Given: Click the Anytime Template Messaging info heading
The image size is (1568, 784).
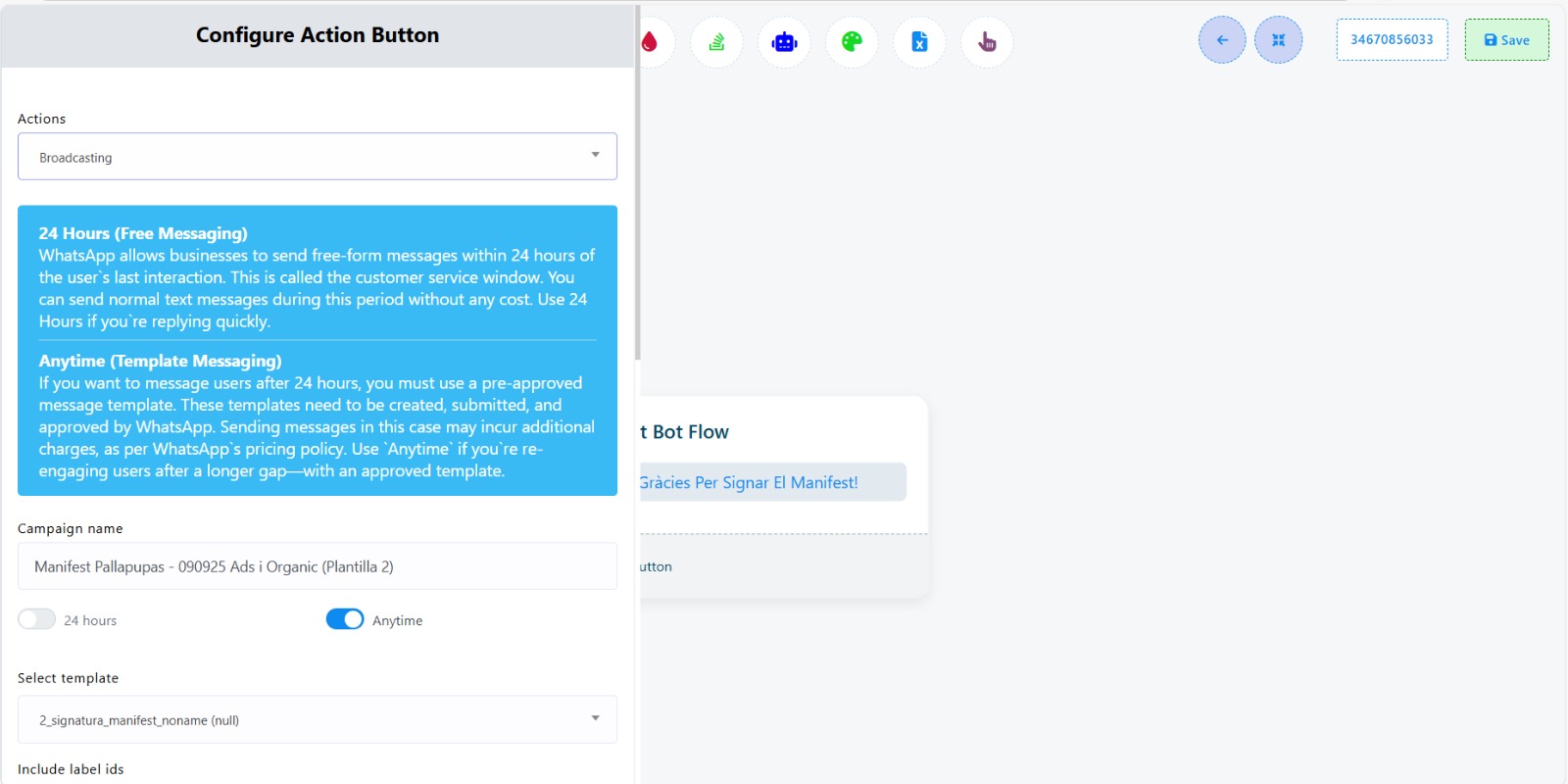Looking at the screenshot, I should (x=160, y=361).
